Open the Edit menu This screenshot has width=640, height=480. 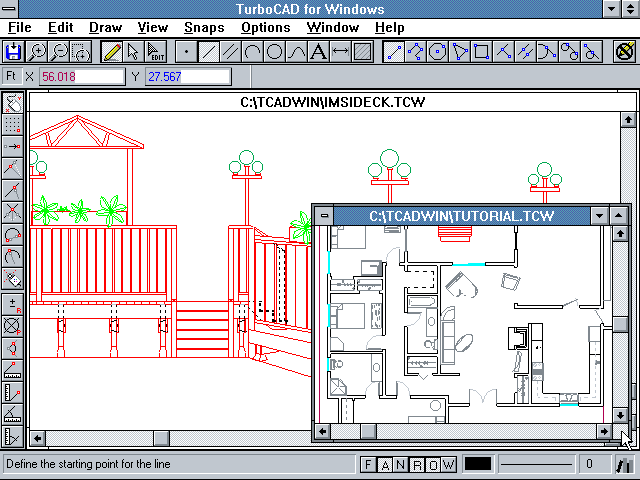pos(60,27)
